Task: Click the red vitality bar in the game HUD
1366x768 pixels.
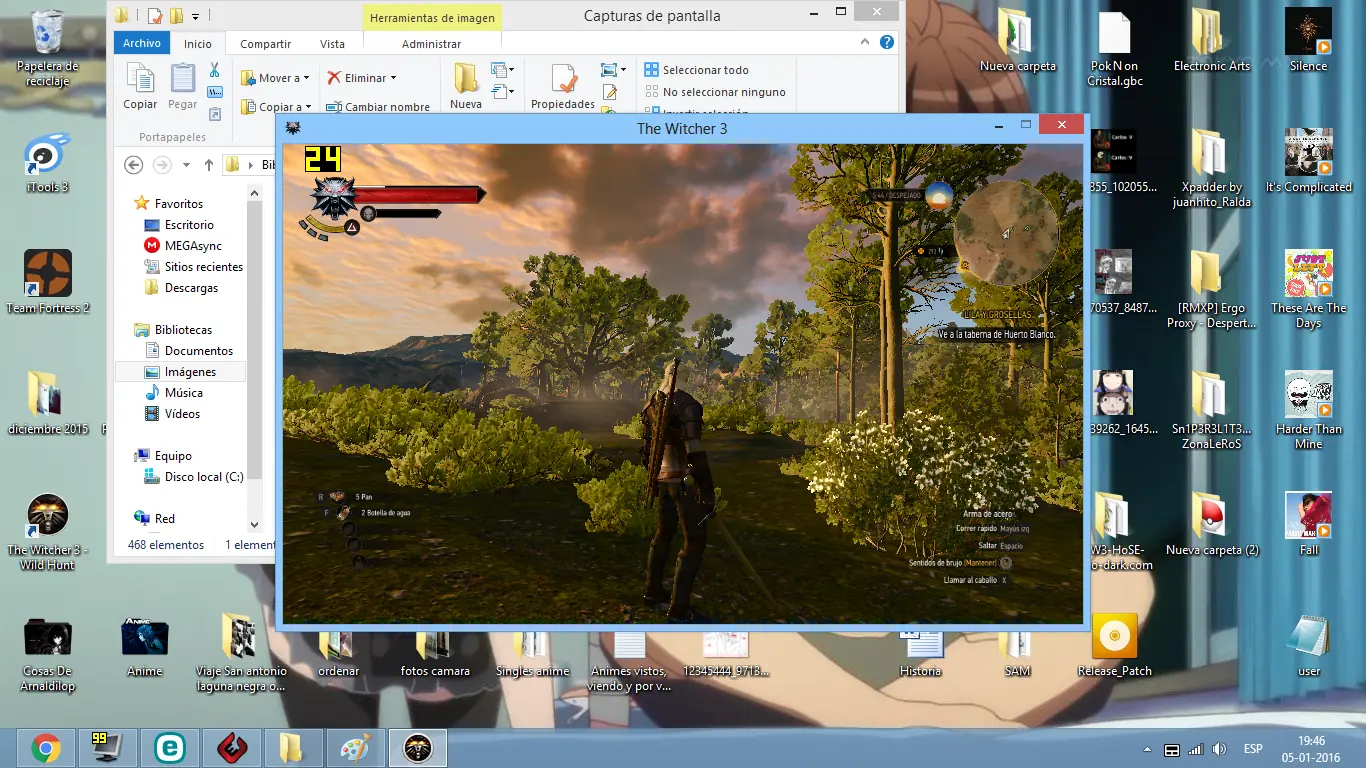Action: pyautogui.click(x=419, y=194)
